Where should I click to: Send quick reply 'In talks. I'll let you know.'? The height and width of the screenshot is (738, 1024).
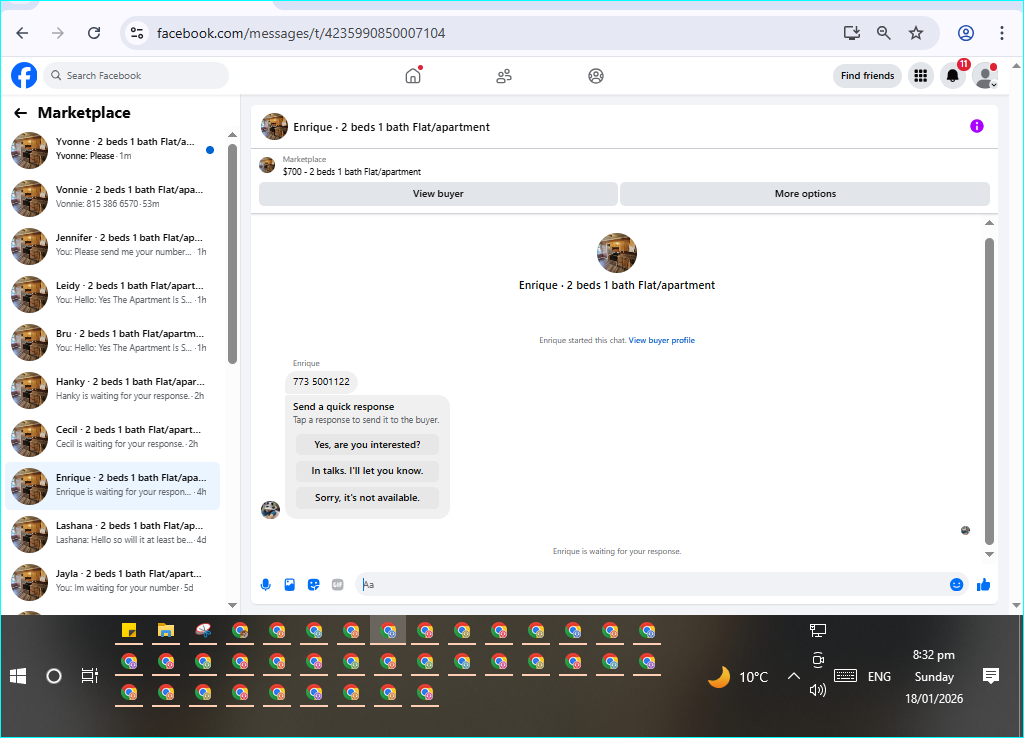[367, 471]
